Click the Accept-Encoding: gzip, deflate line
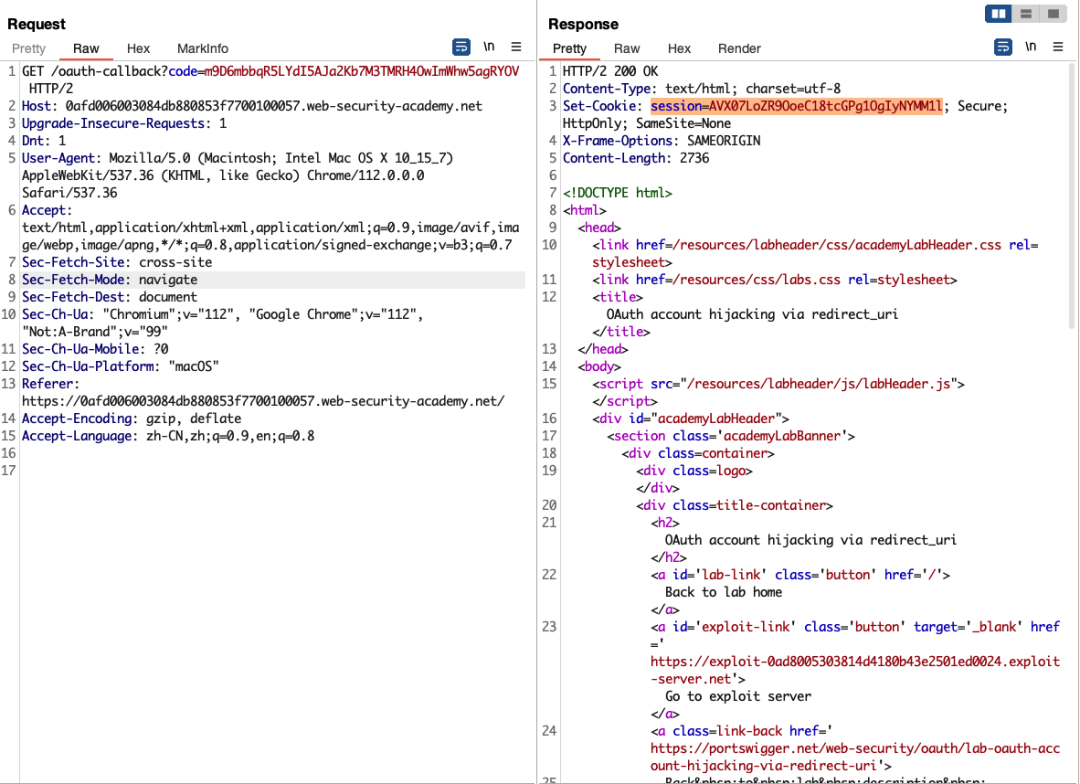The image size is (1080, 784). click(x=132, y=418)
